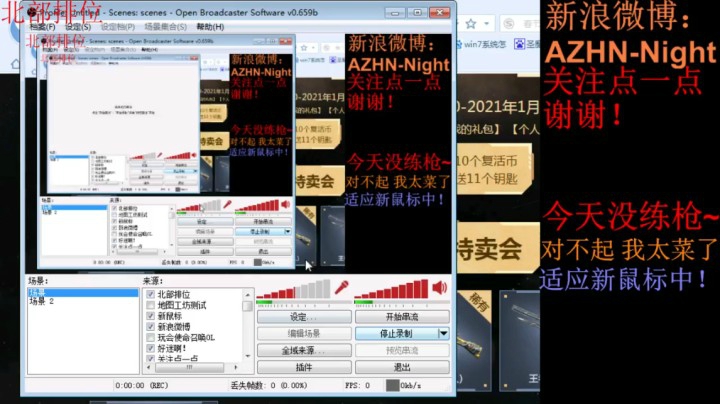Click the sources list scroll-up arrow
Image resolution: width=720 pixels, height=404 pixels.
click(x=248, y=294)
